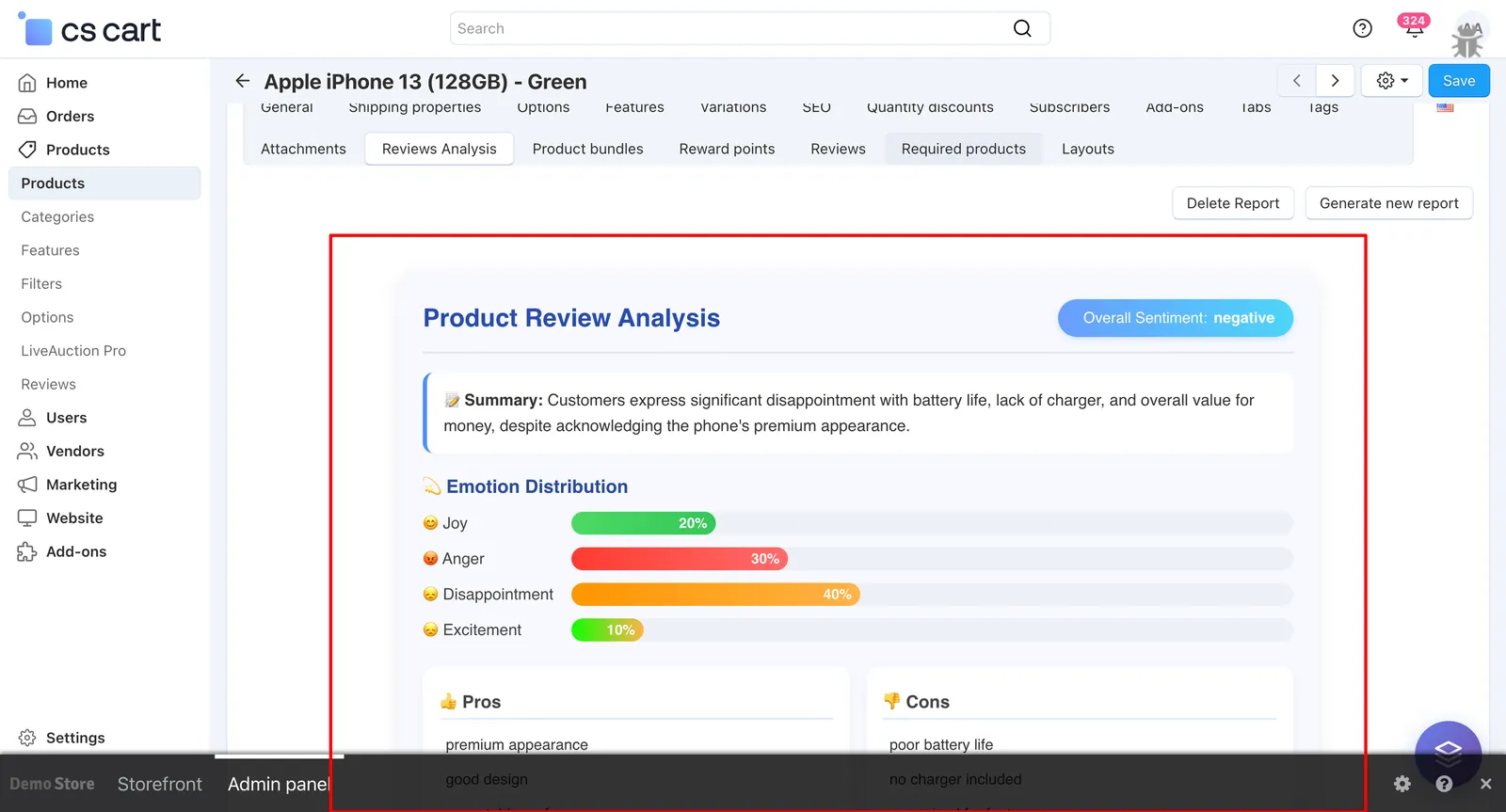Open the Required products tab
This screenshot has width=1506, height=812.
(963, 149)
